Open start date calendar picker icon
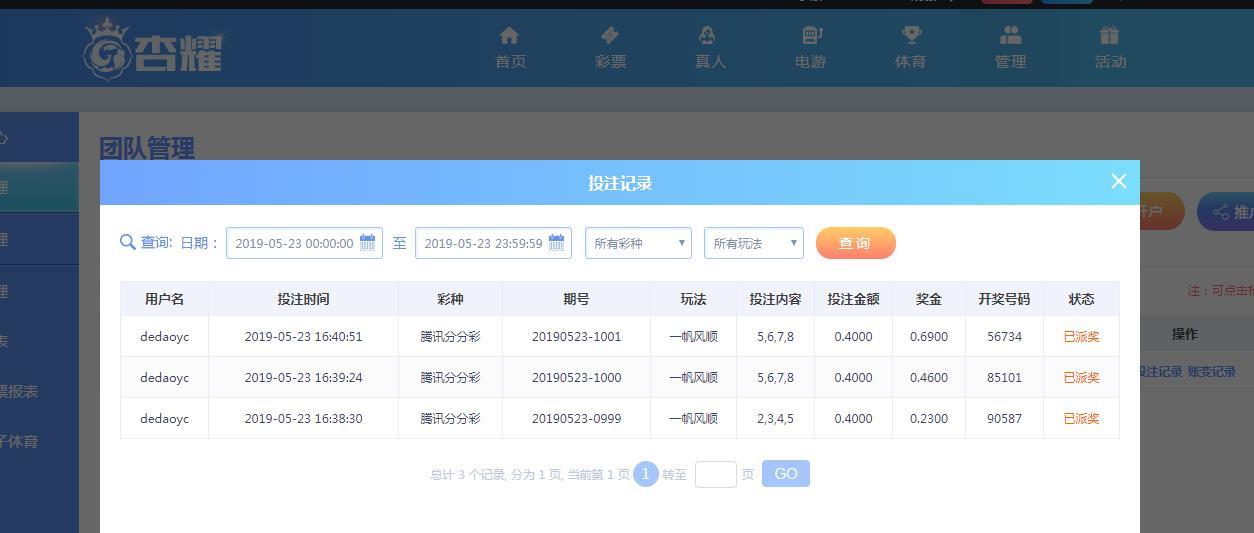This screenshot has width=1254, height=533. point(367,243)
